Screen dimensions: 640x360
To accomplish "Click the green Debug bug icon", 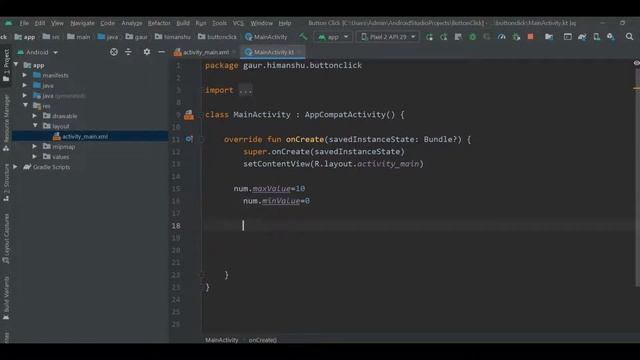I will (x=472, y=37).
